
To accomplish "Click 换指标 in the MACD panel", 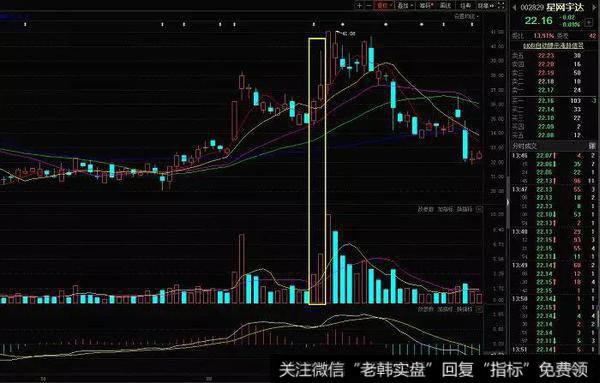I will (465, 309).
